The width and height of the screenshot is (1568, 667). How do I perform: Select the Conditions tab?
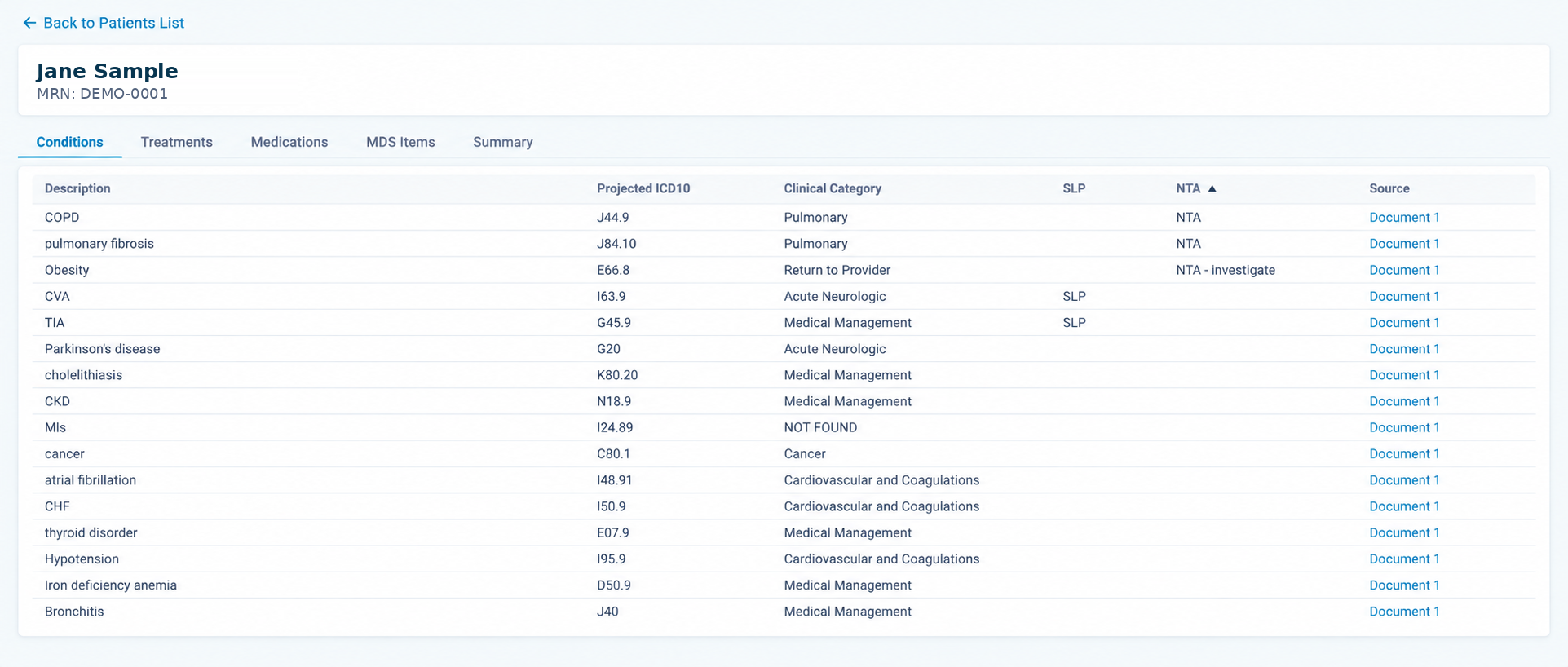point(70,142)
